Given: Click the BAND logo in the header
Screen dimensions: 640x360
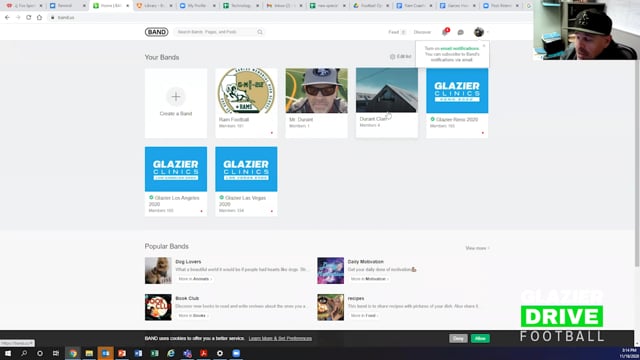Looking at the screenshot, I should click(x=156, y=32).
